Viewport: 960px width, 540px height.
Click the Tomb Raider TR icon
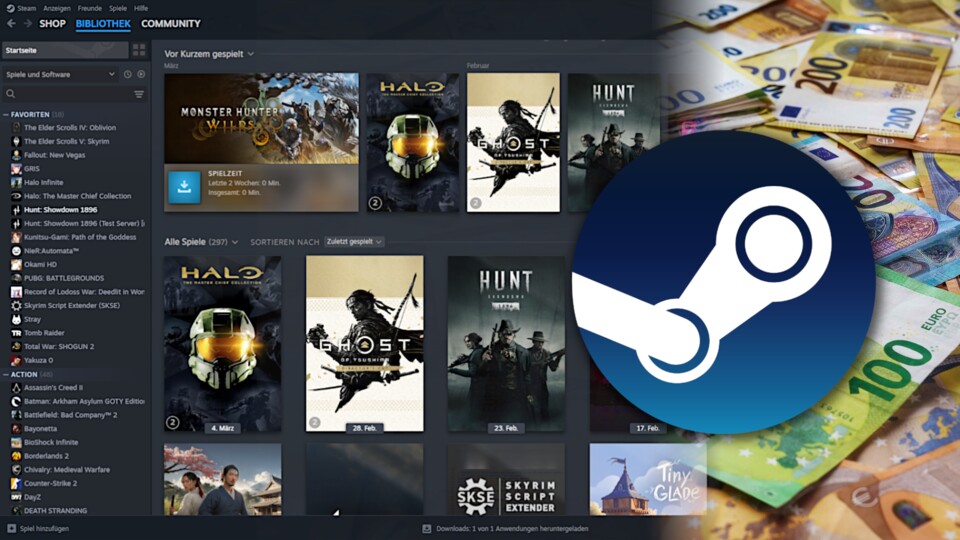17,333
